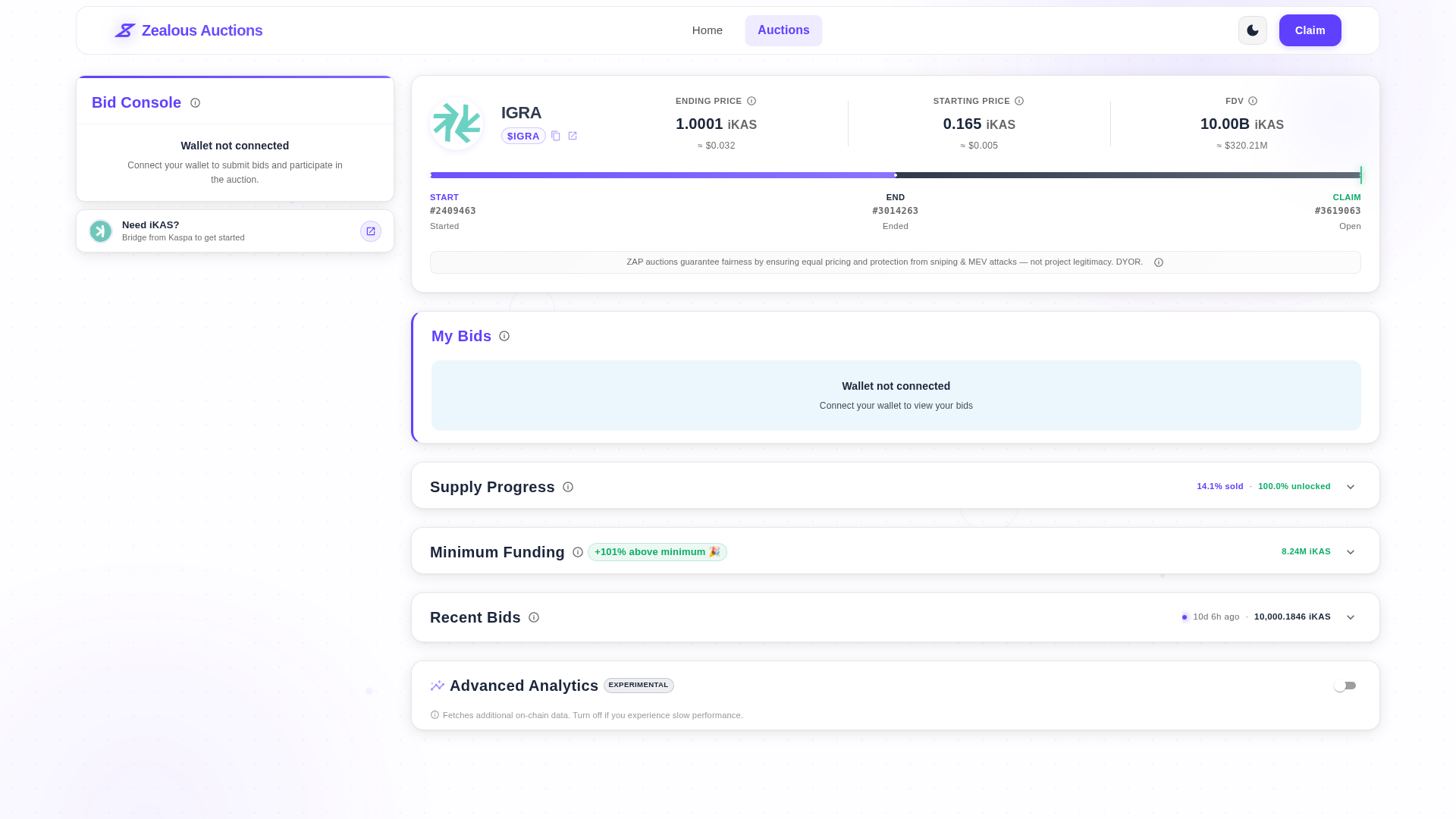Click the Zealous Auctions brand name
Screen dimensions: 1456x819
click(x=202, y=30)
